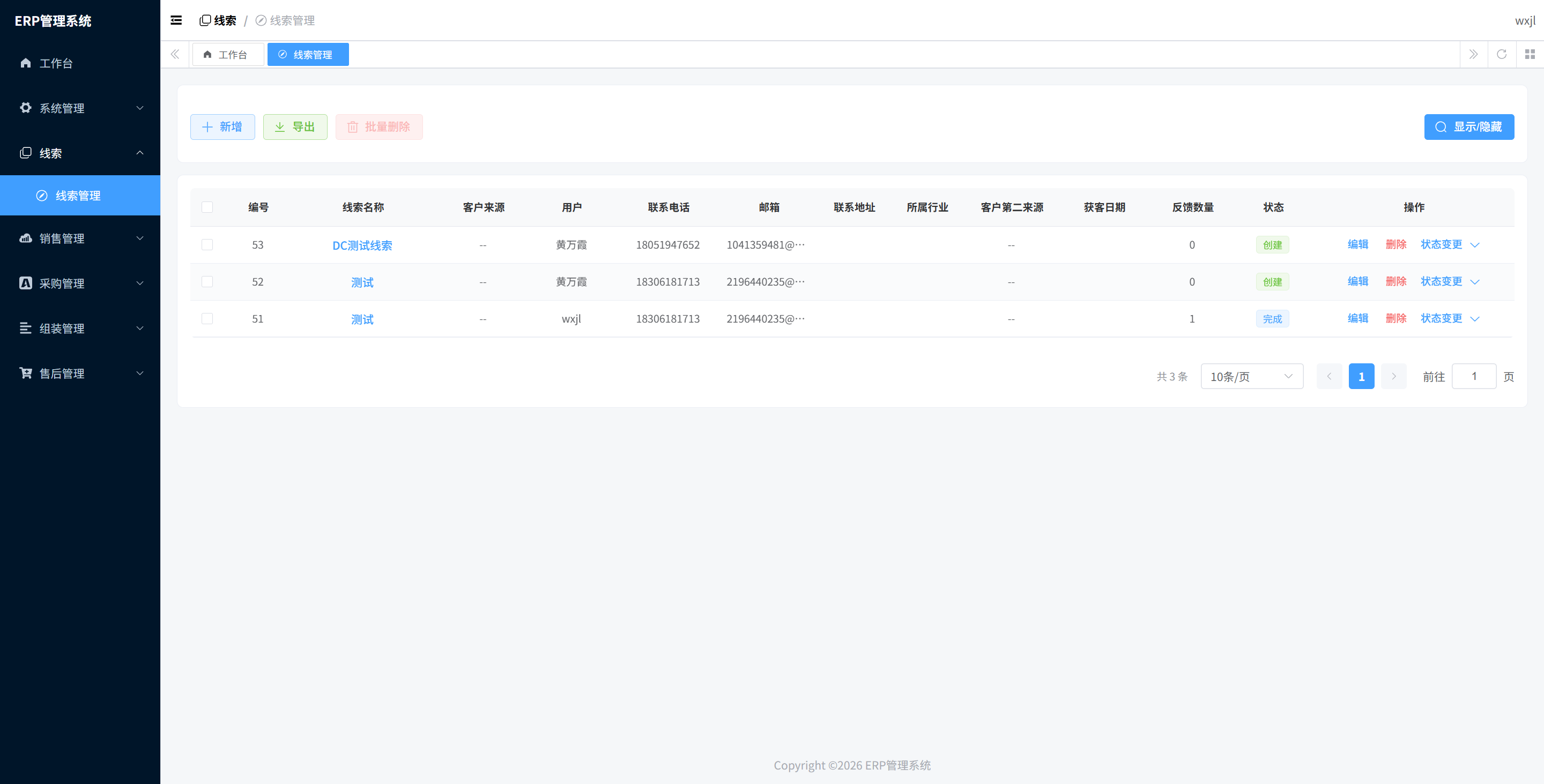Screen dimensions: 1544x784
Task: Focus the 前往 page number input field
Action: pos(1474,376)
